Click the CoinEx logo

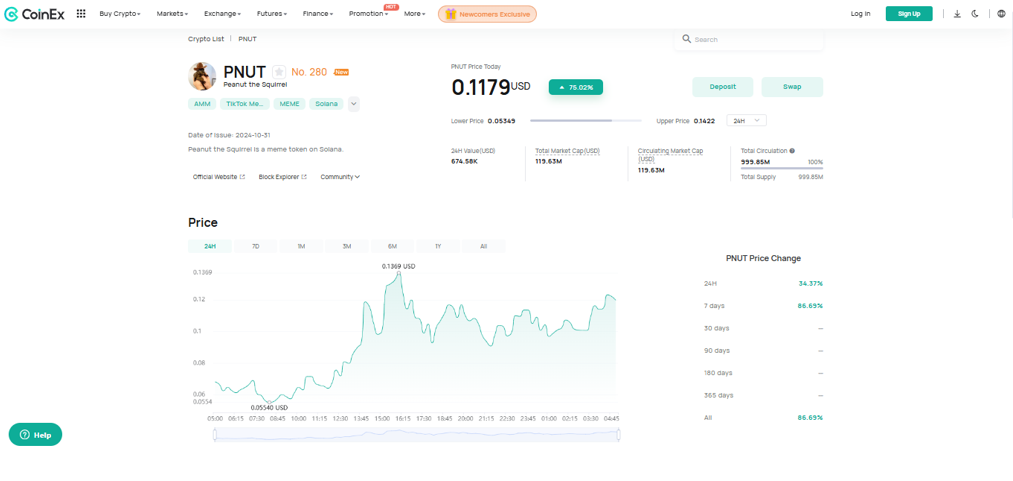(34, 14)
